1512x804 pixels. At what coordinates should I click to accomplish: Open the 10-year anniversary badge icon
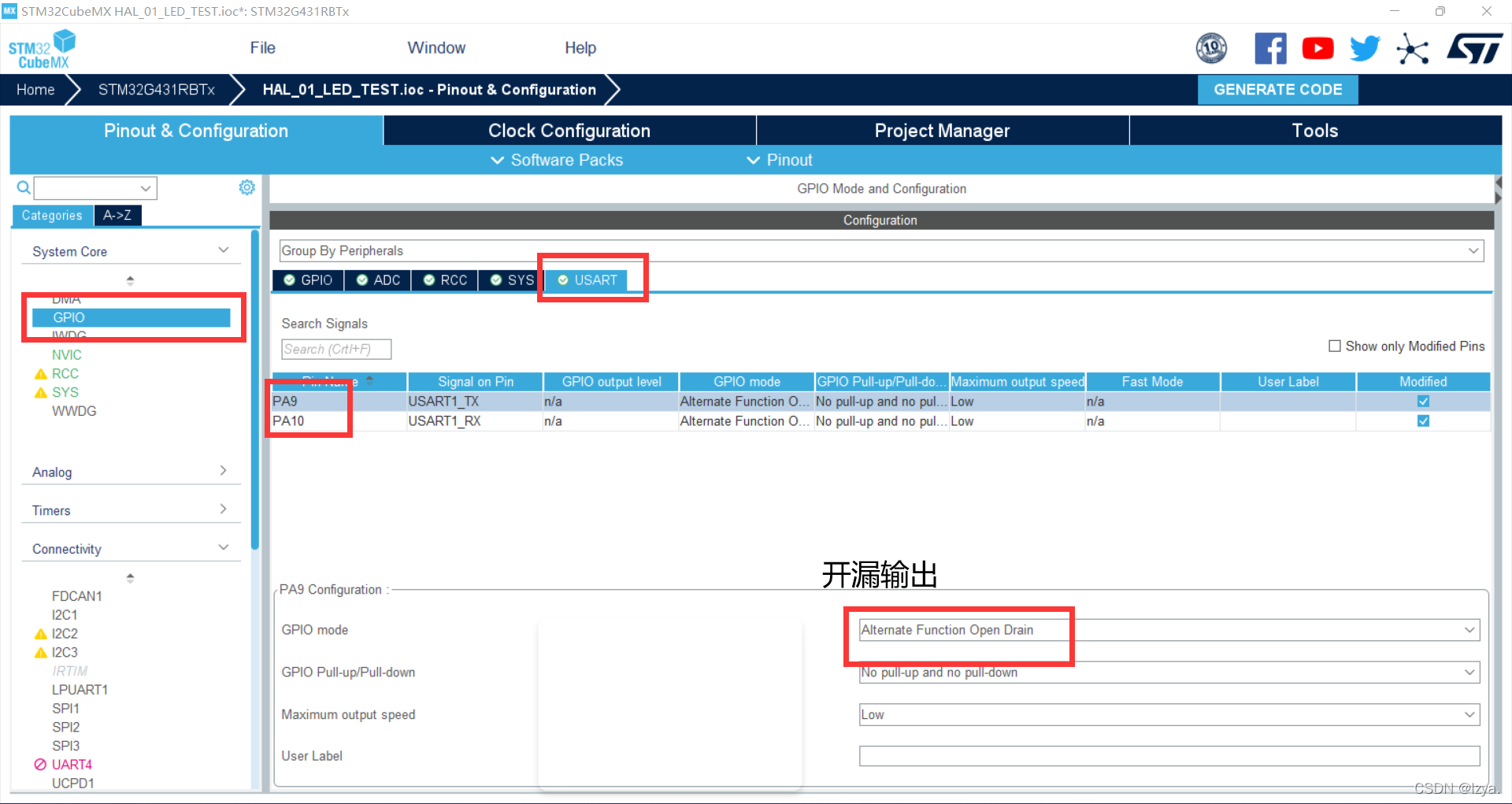(1211, 48)
